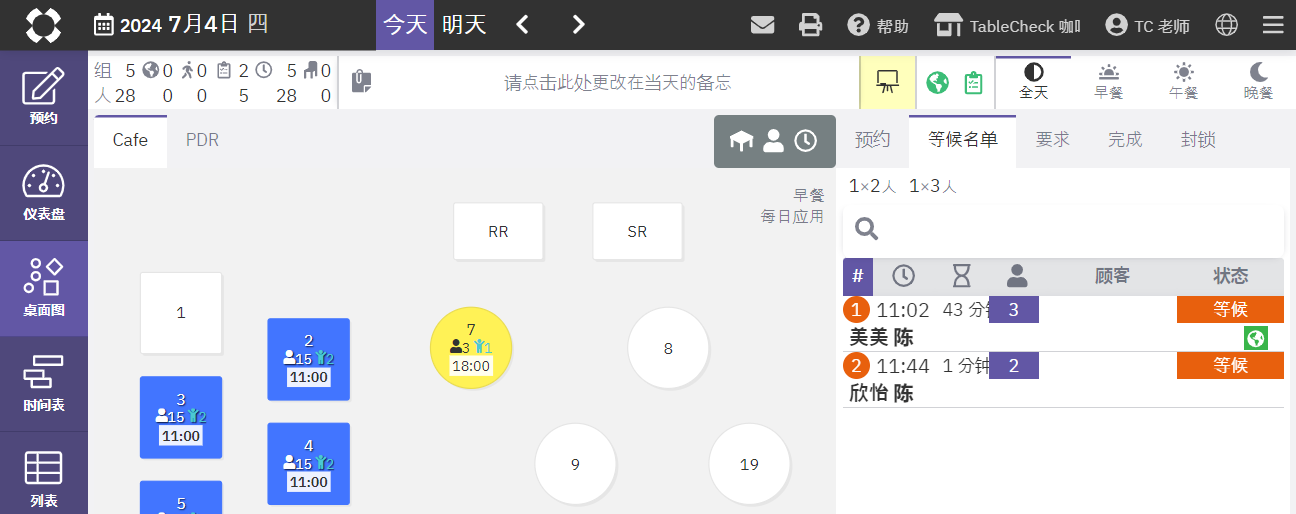Select square table 1
Viewport: 1296px width, 514px height.
click(x=181, y=313)
